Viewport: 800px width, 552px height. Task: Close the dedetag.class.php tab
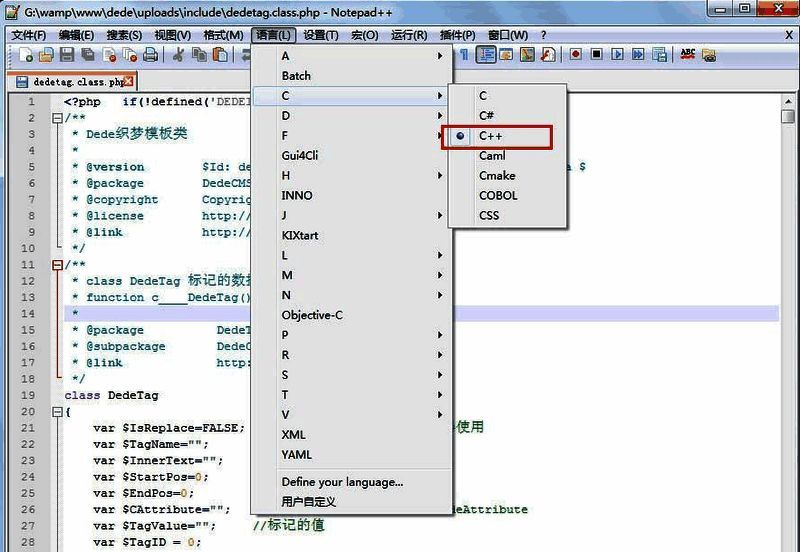click(129, 81)
